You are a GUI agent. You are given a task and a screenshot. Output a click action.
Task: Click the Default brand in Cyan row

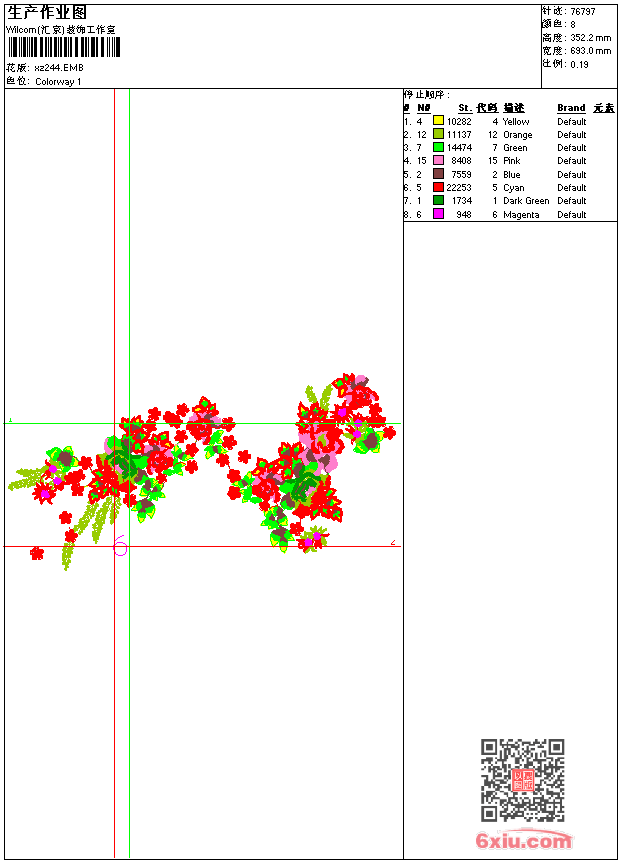pyautogui.click(x=572, y=188)
